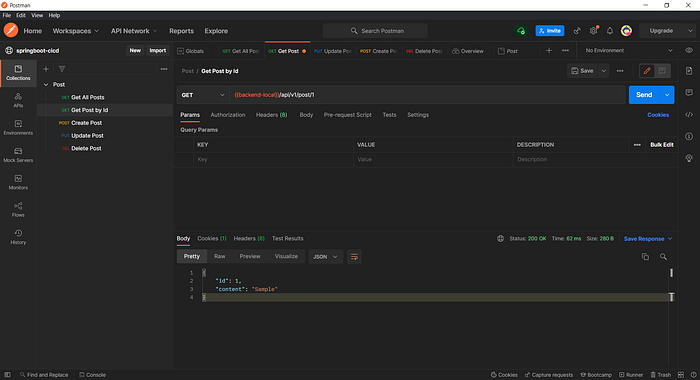
Task: Open the collections panel three-dot options
Action: (x=164, y=69)
